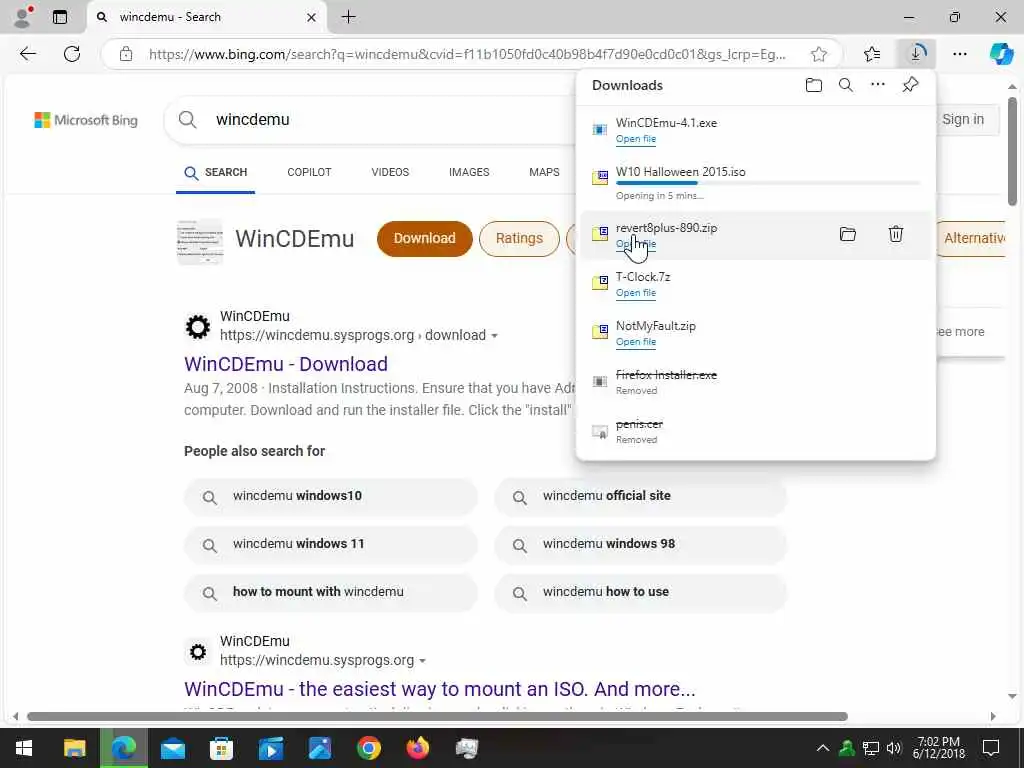Open more options in Downloads panel
This screenshot has height=768, width=1024.
pos(878,84)
